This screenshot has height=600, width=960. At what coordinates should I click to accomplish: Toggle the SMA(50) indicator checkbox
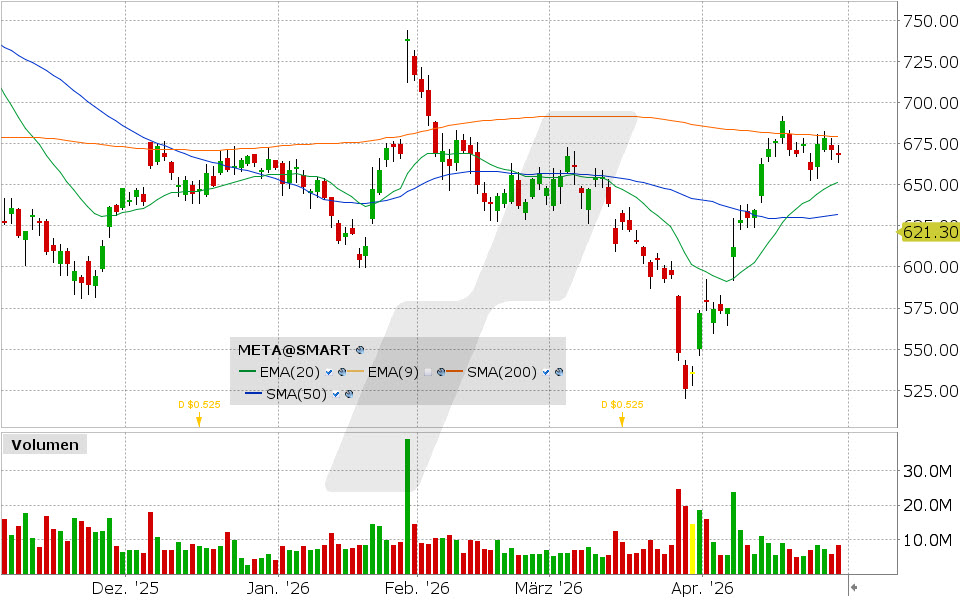[338, 394]
